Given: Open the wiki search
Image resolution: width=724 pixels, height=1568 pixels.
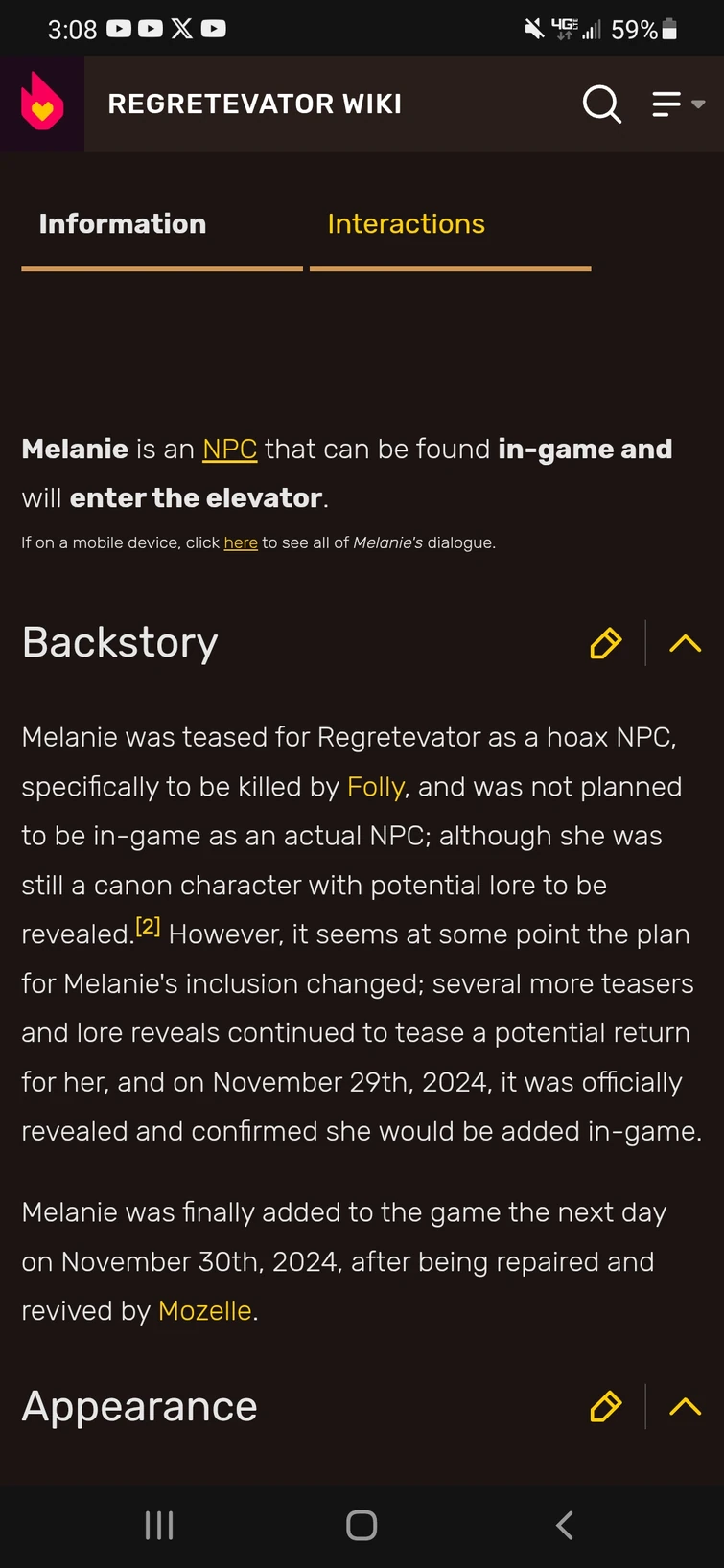Looking at the screenshot, I should tap(602, 104).
